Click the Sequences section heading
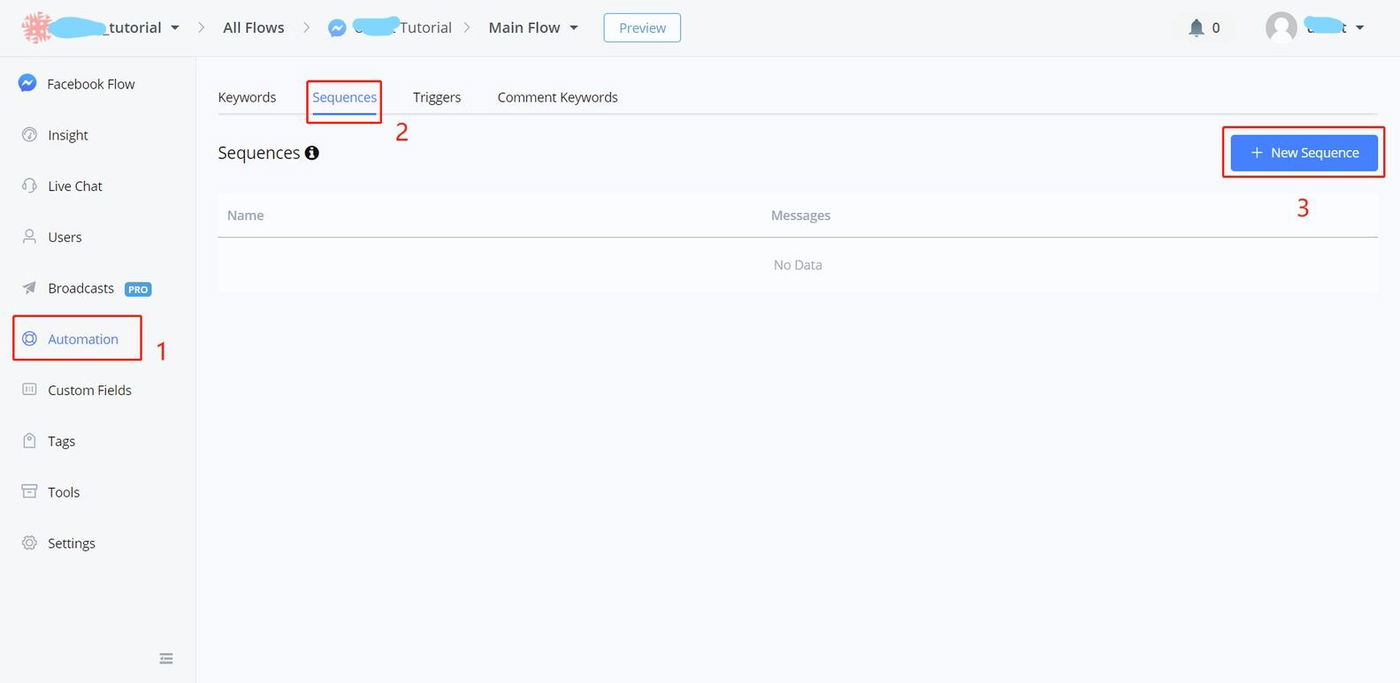Screen dimensions: 1400x683 click(x=259, y=153)
